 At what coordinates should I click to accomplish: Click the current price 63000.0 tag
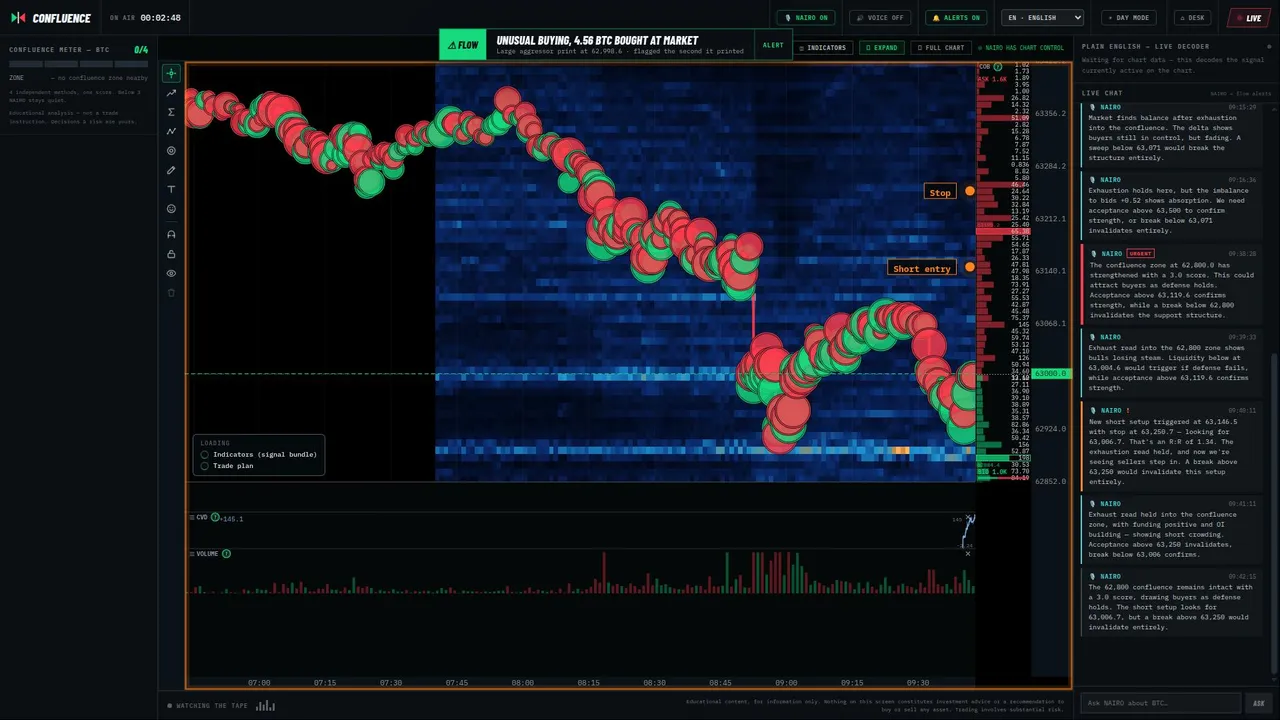(x=1052, y=374)
